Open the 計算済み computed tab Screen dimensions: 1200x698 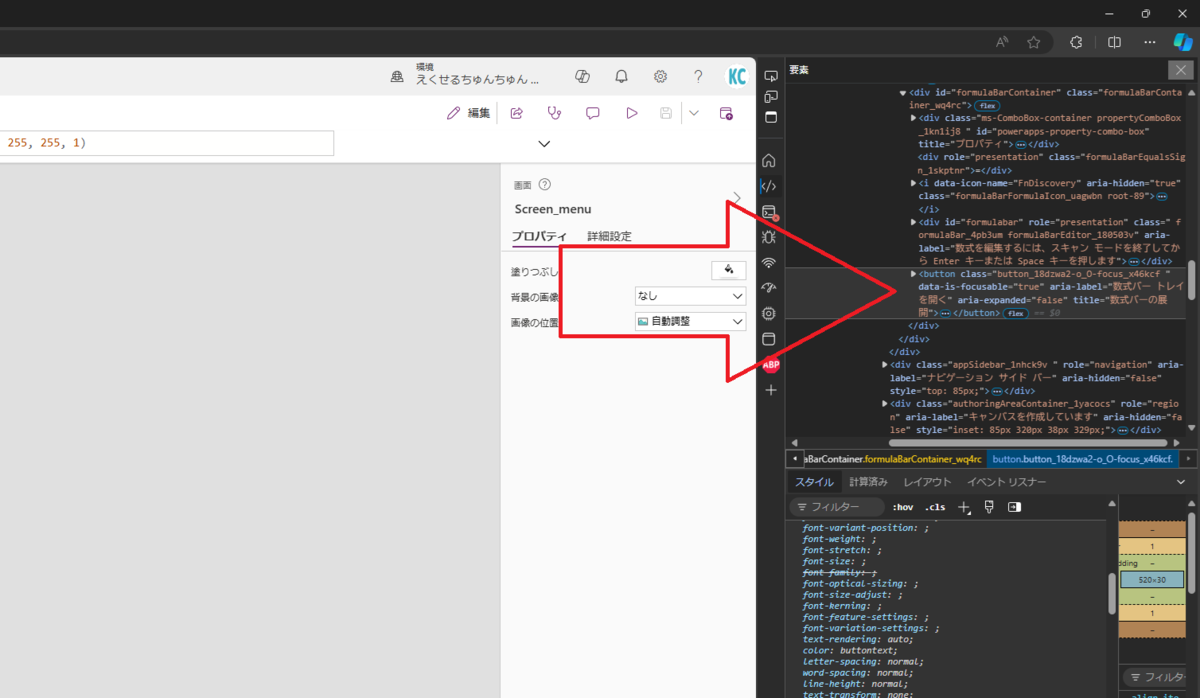pyautogui.click(x=868, y=482)
